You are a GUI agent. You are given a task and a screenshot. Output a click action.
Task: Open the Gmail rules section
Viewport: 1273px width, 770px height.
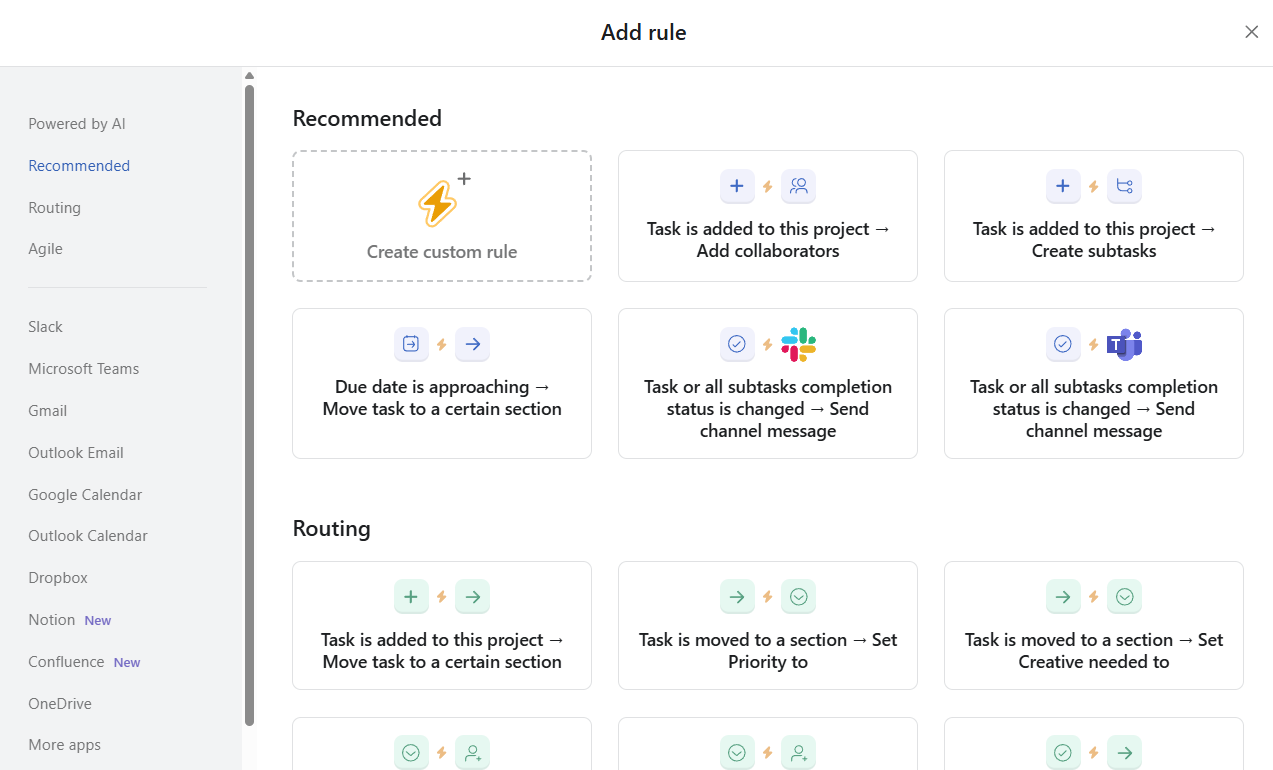click(47, 410)
